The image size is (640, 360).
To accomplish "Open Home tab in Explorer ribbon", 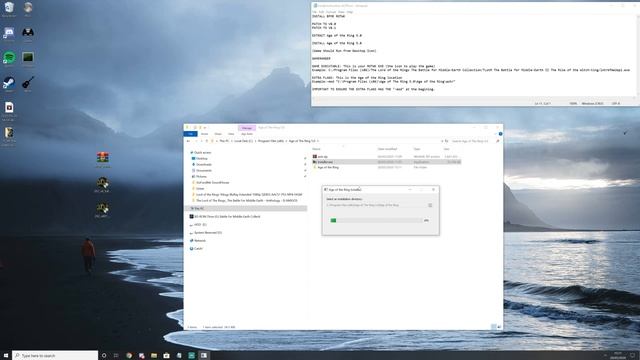I will tap(204, 134).
